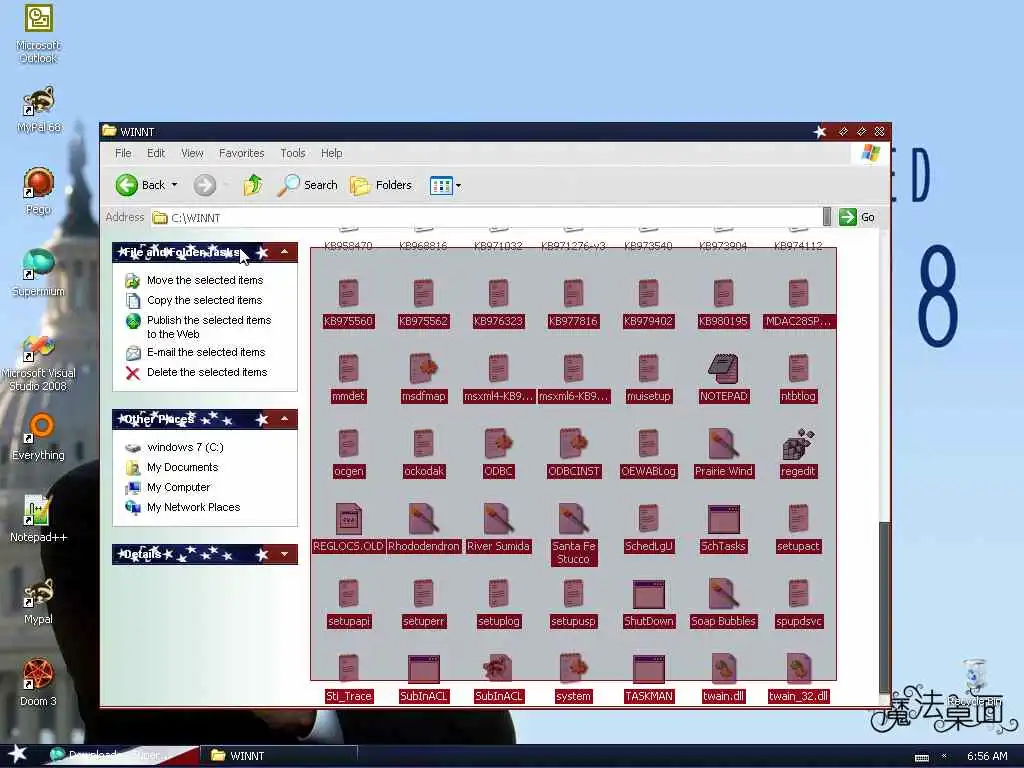This screenshot has width=1024, height=768.
Task: Open the Back button history dropdown
Action: [x=175, y=185]
